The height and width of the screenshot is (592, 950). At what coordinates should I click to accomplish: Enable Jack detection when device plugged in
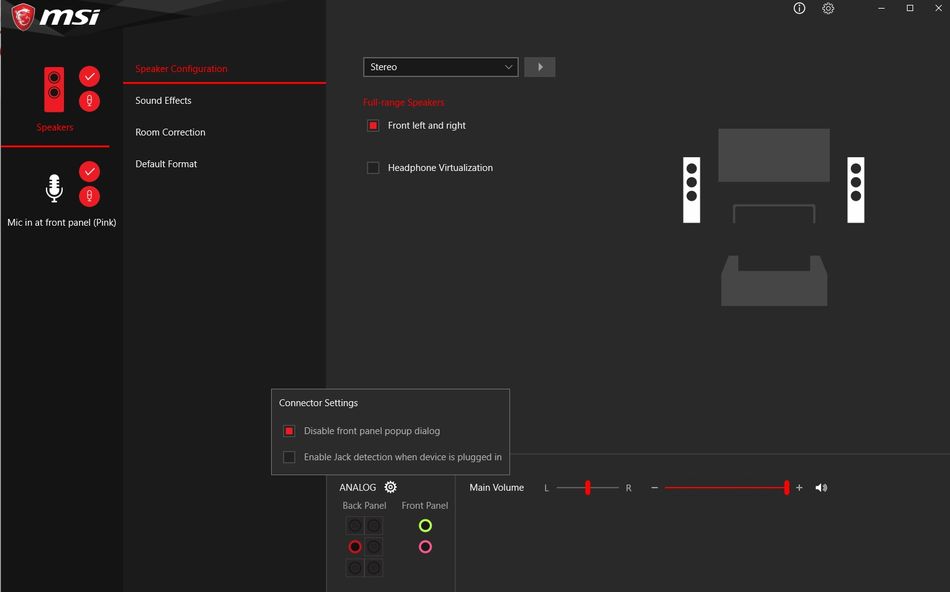289,457
